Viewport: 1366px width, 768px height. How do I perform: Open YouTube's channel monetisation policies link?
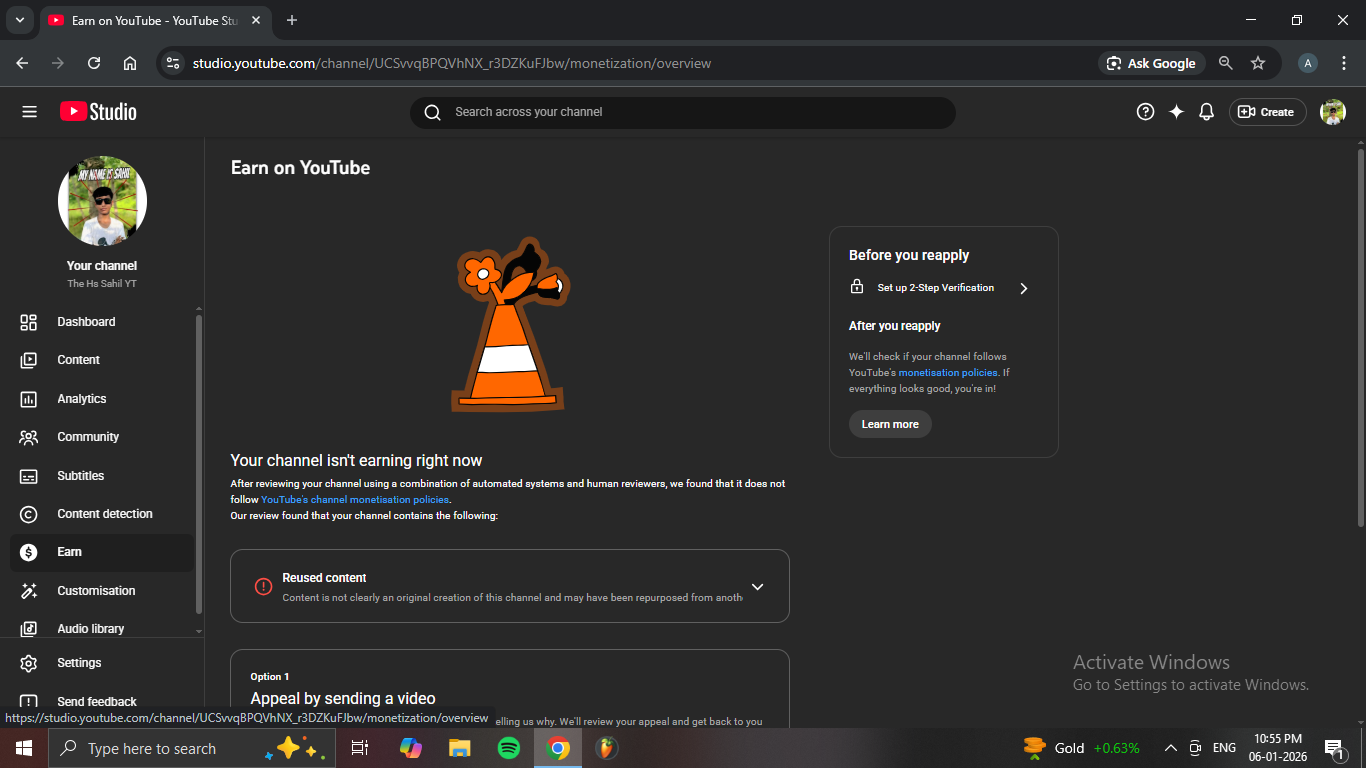[355, 500]
